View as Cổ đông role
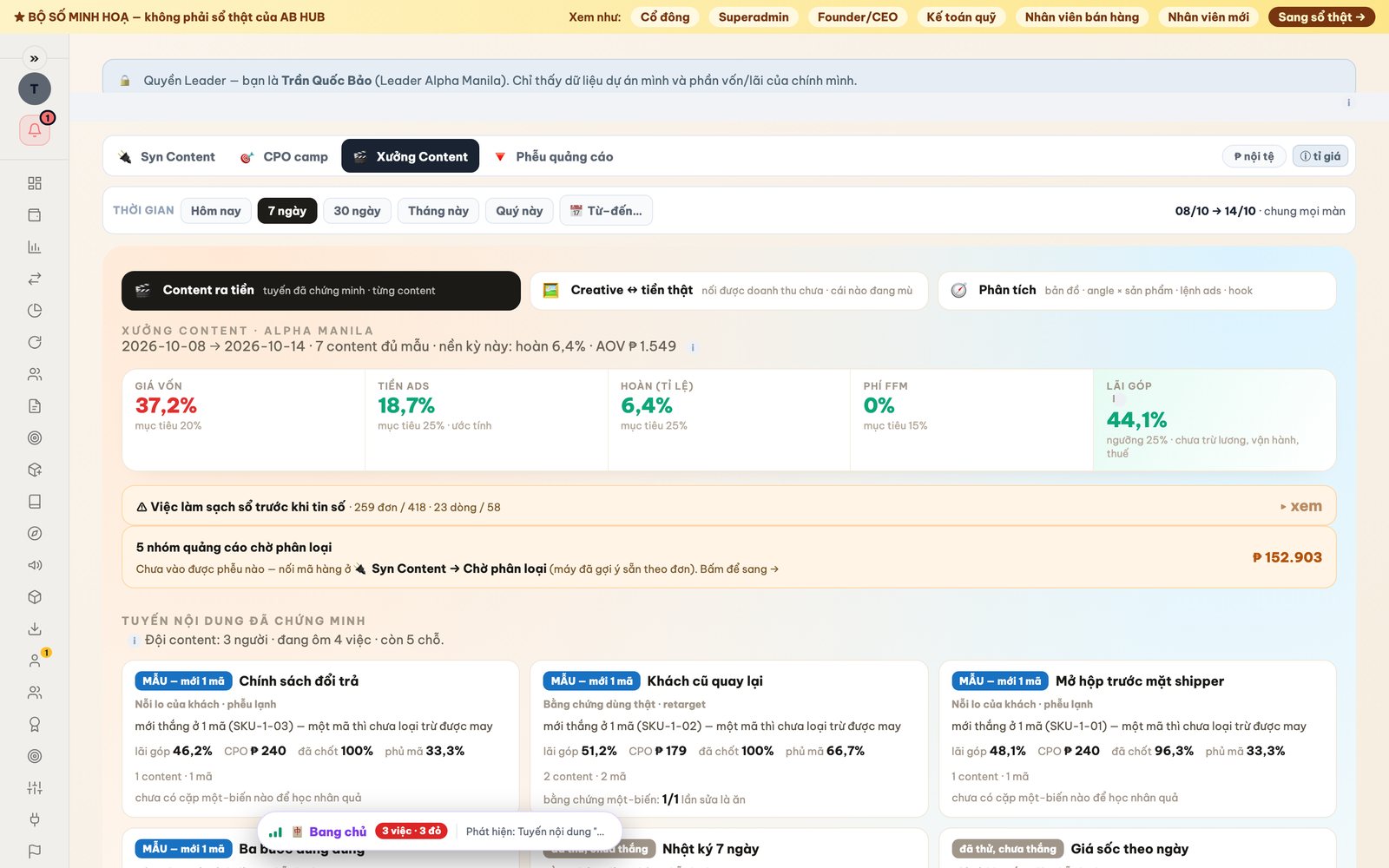Image resolution: width=1389 pixels, height=868 pixels. (665, 16)
